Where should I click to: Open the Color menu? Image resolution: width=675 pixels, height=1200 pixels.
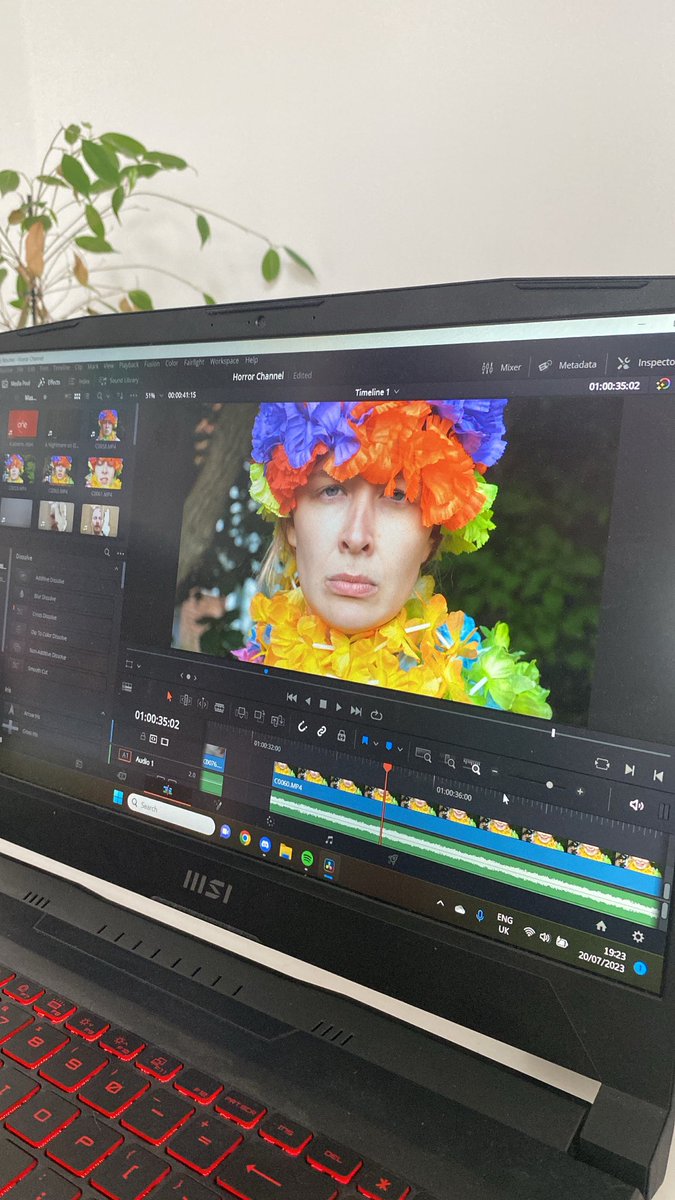(171, 362)
